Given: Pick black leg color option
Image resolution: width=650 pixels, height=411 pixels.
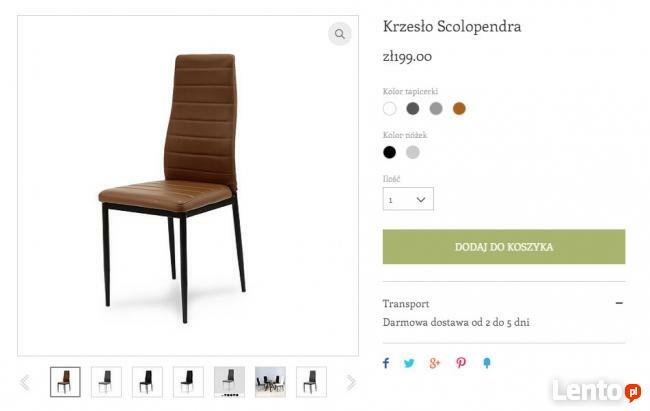Looking at the screenshot, I should pyautogui.click(x=389, y=152).
